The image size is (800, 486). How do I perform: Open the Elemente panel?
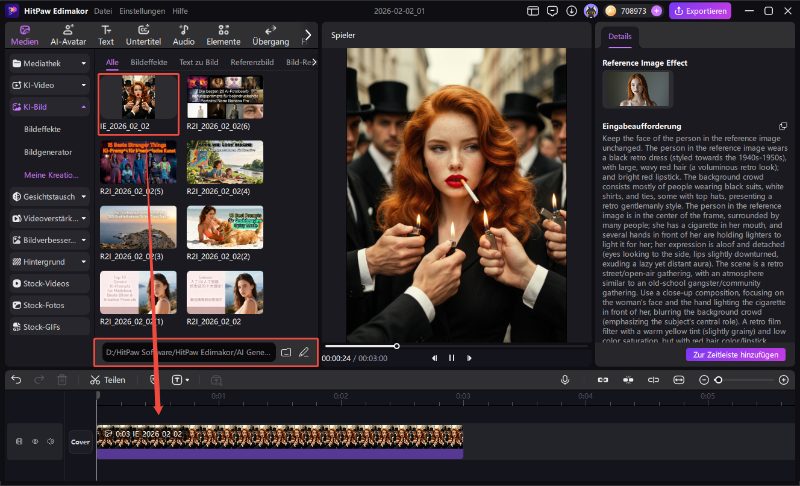tap(222, 35)
